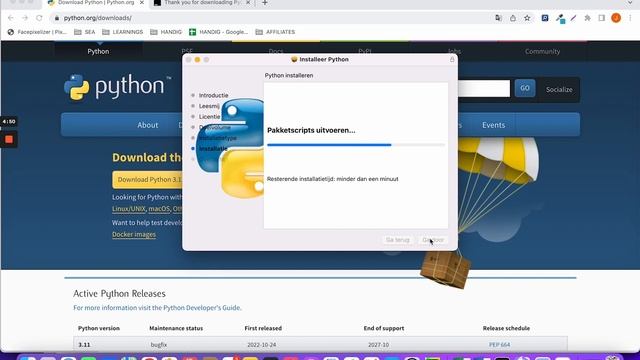640x360 pixels.
Task: Open the puzzle-piece Extensions menu
Action: pos(587,18)
